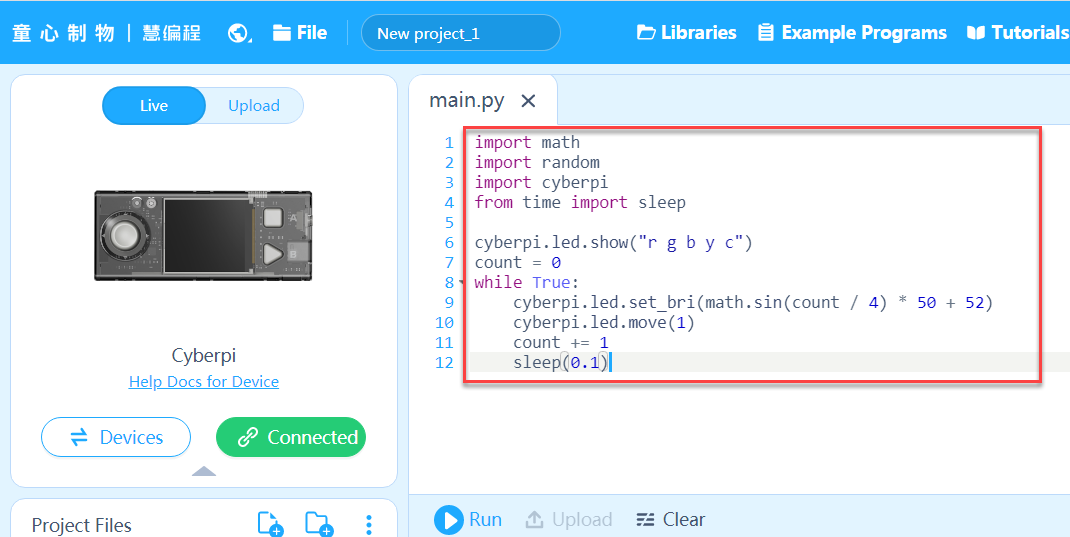Viewport: 1070px width, 537px height.
Task: Click the 'count += 1' line
Action: coord(560,343)
